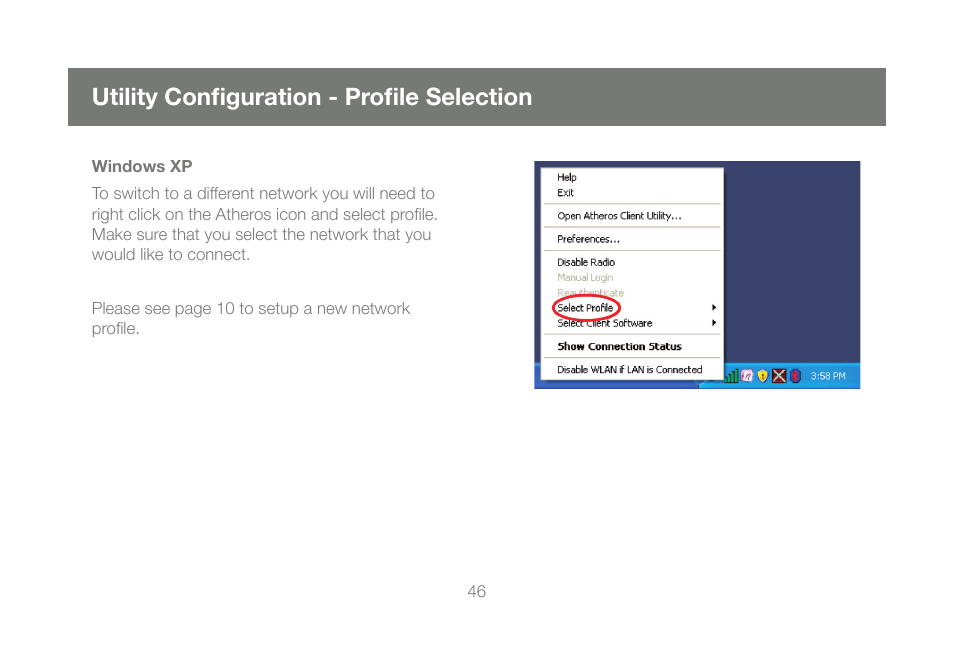Select Disable Radio in the menu
Image resolution: width=954 pixels, height=665 pixels.
tap(632, 262)
